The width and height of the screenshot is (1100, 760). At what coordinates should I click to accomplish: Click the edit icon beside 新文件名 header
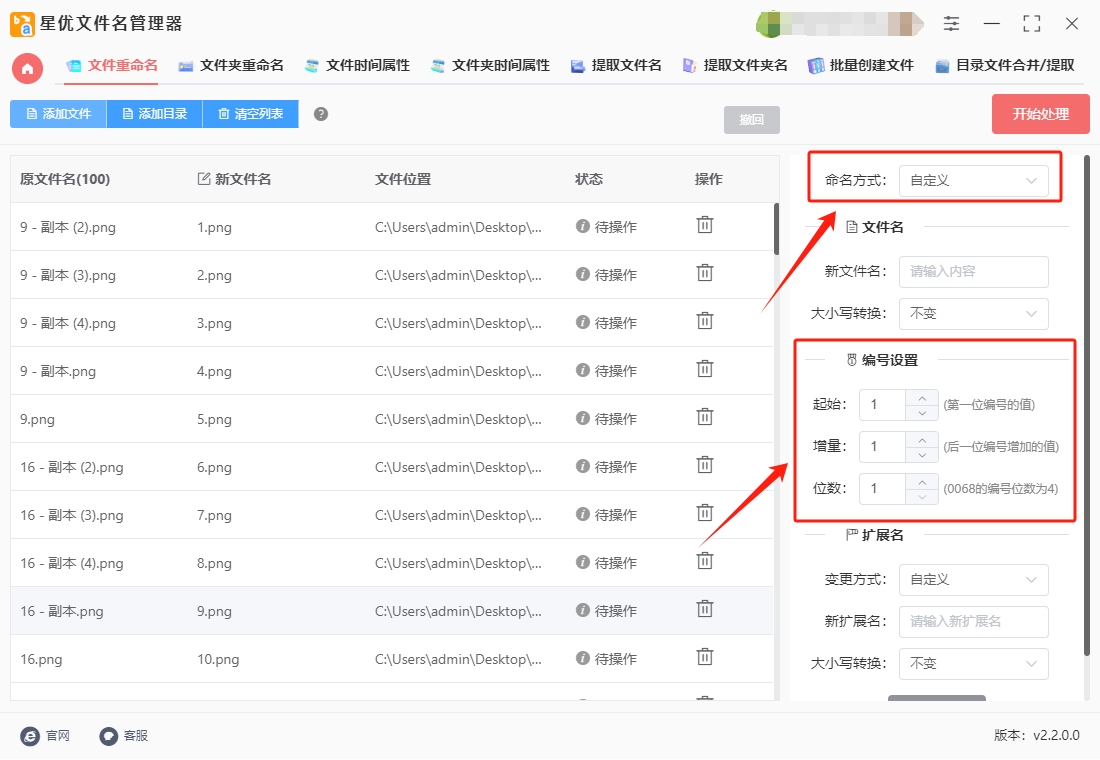(x=203, y=179)
